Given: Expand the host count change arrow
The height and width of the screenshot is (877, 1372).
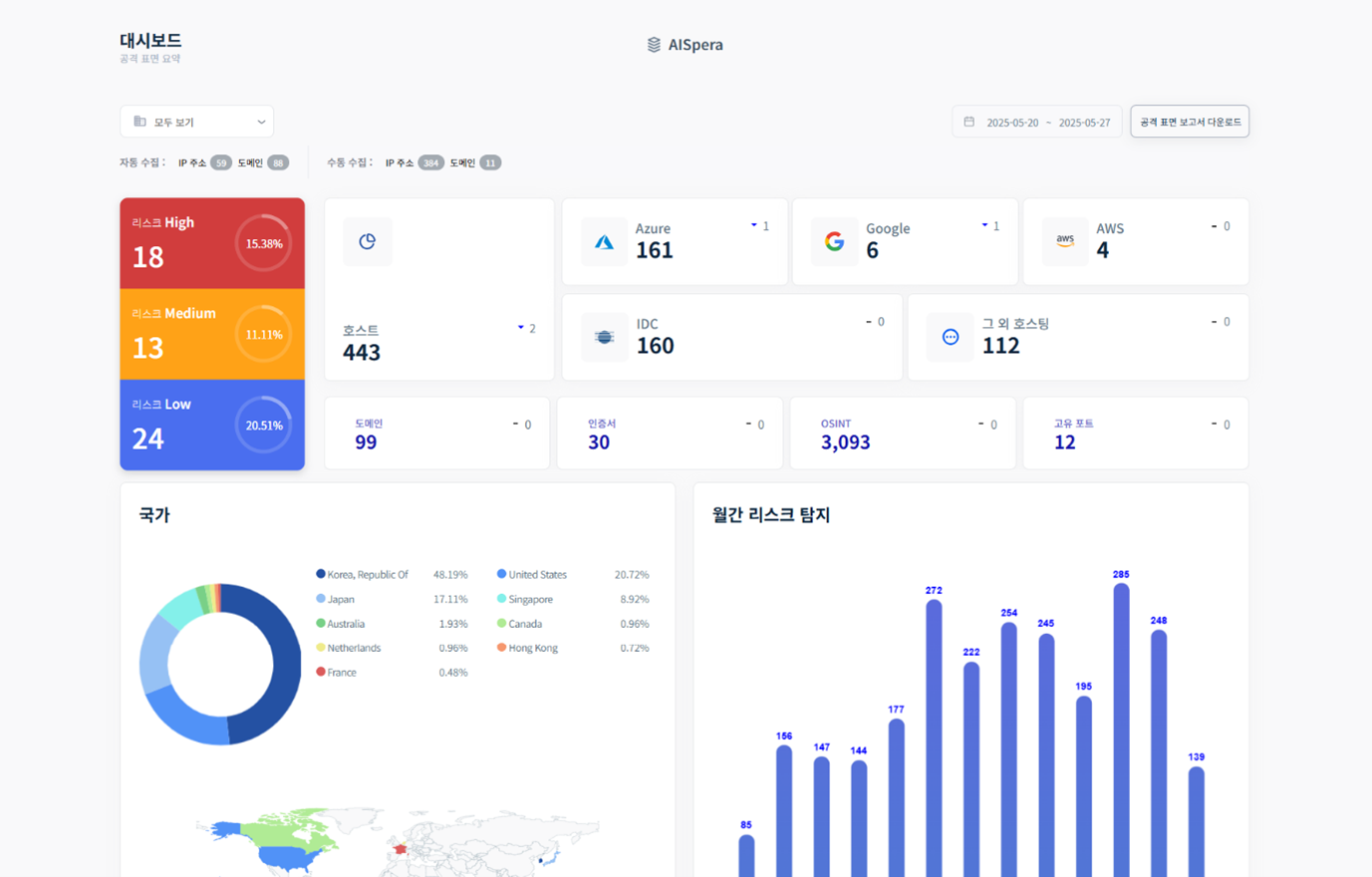Looking at the screenshot, I should [521, 328].
